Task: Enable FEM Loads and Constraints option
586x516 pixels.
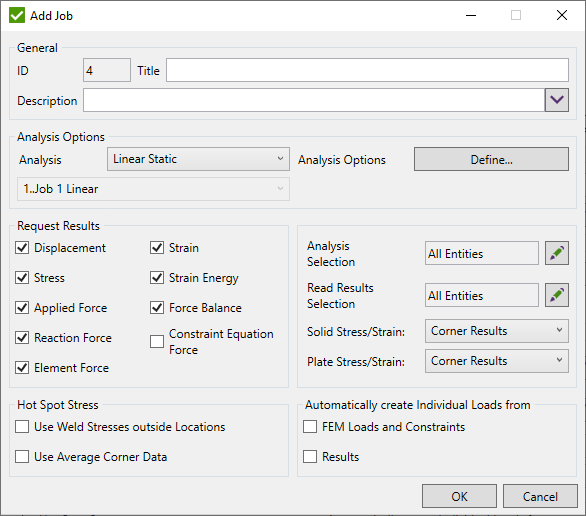Action: pyautogui.click(x=310, y=426)
